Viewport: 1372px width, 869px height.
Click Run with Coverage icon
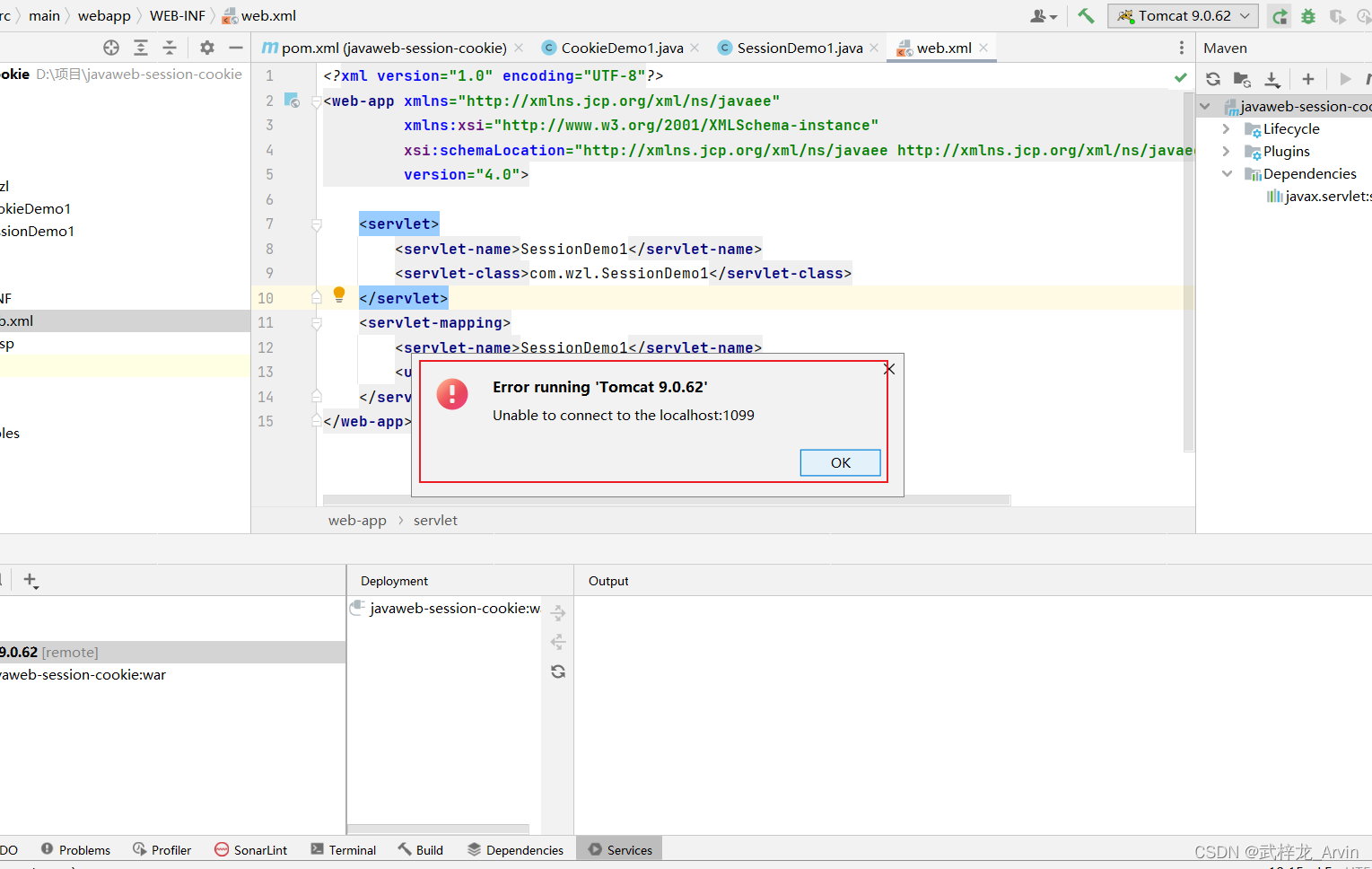click(x=1337, y=16)
